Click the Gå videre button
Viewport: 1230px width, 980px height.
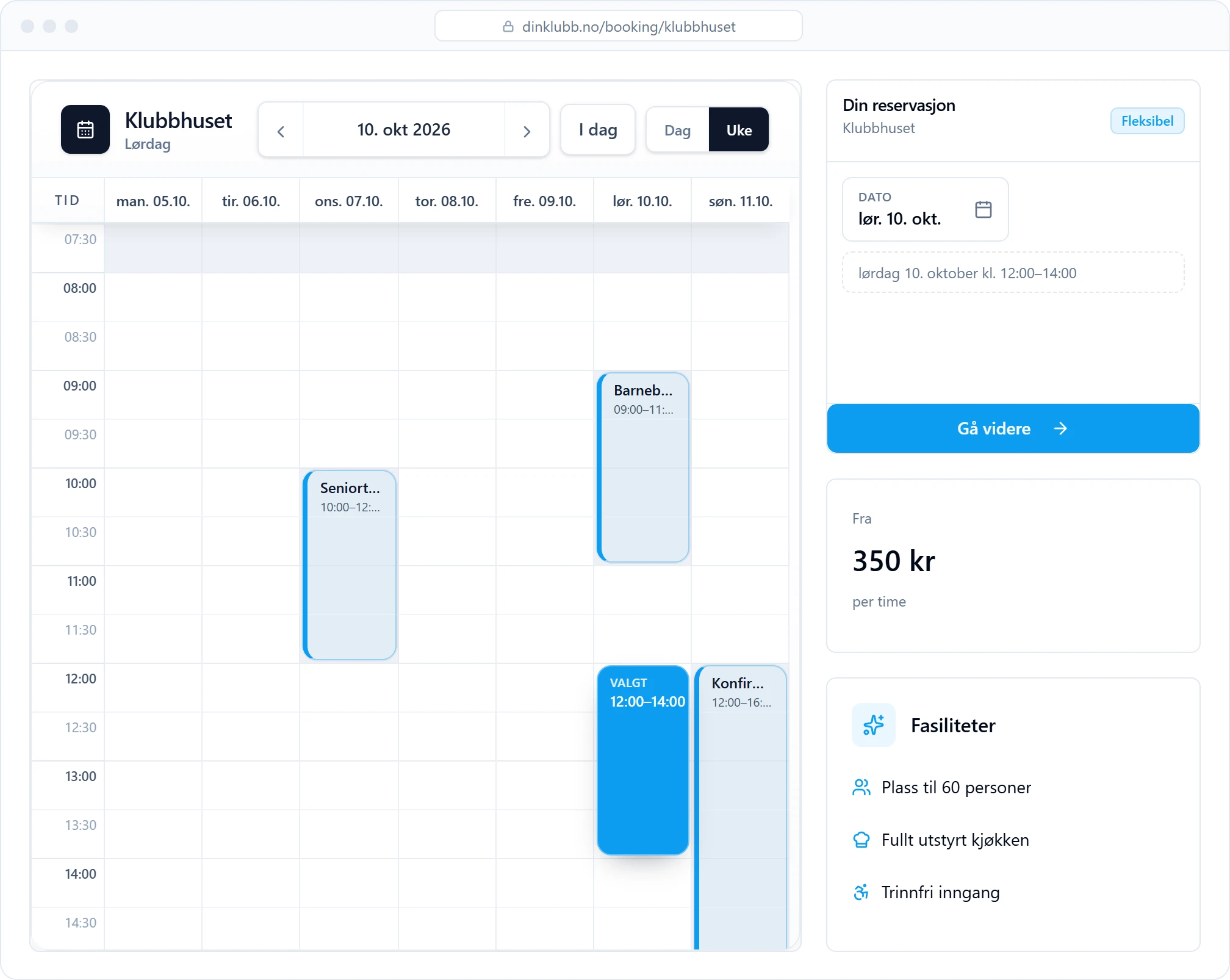click(1013, 428)
